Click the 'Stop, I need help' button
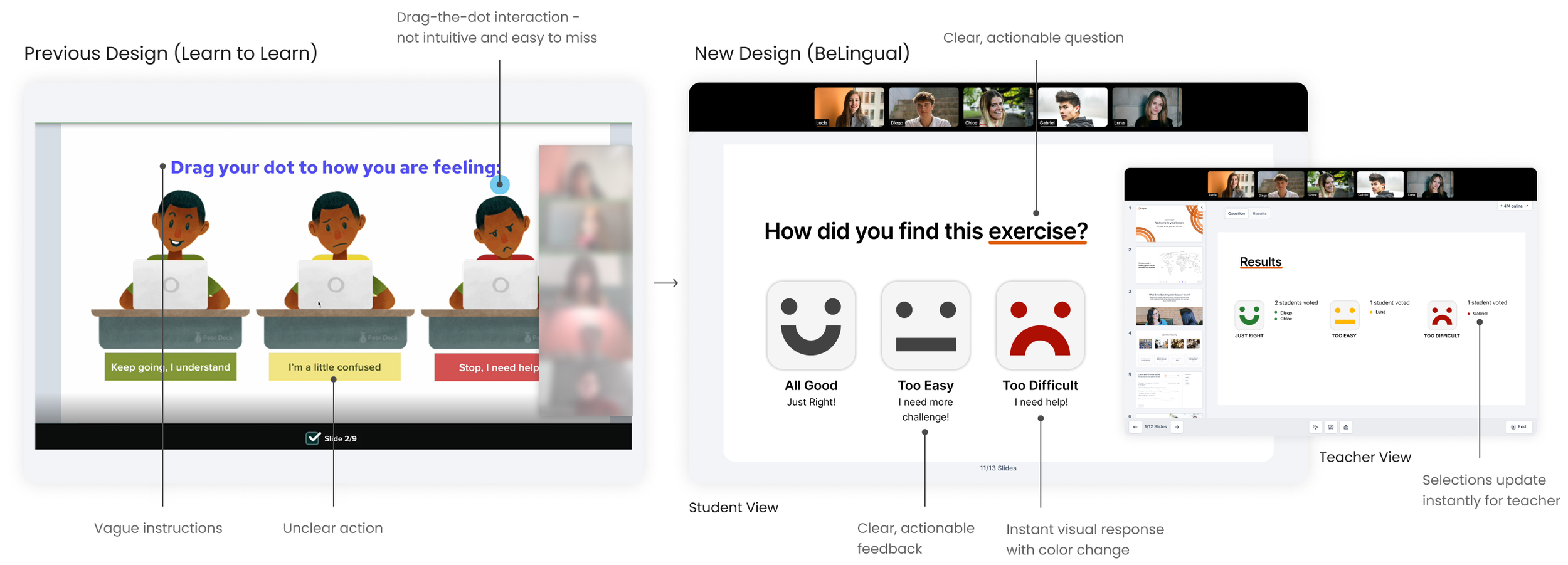Image resolution: width=1568 pixels, height=565 pixels. click(487, 367)
